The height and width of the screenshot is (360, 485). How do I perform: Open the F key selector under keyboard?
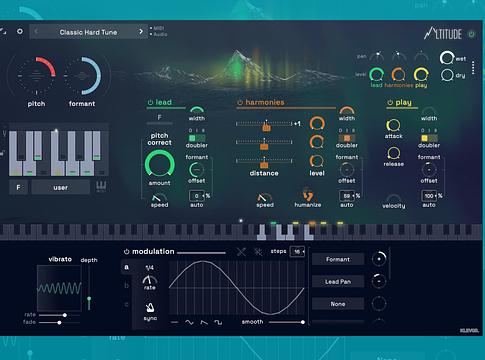pyautogui.click(x=18, y=187)
